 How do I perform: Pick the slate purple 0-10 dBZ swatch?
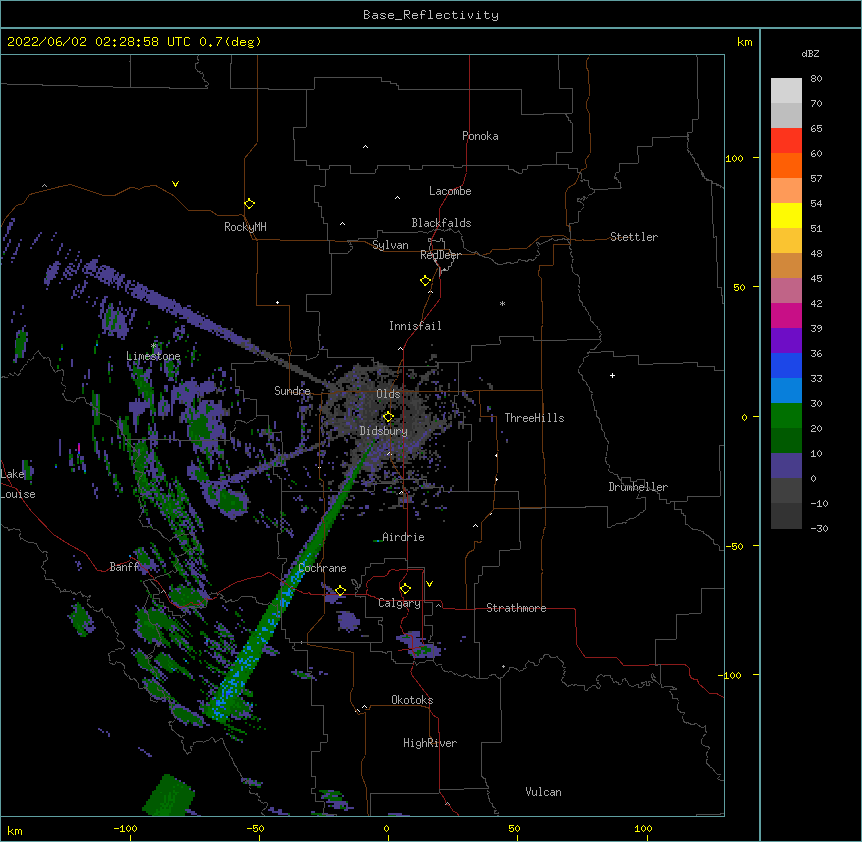coord(786,466)
